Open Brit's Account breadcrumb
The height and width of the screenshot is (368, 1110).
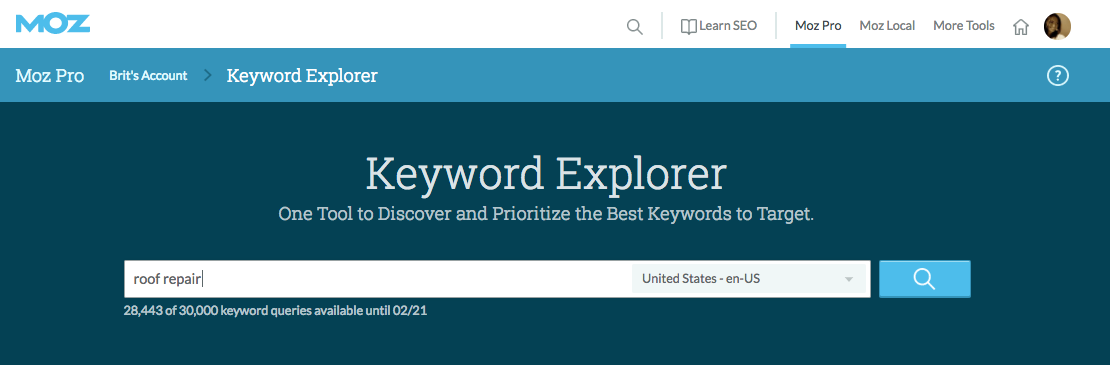click(148, 75)
